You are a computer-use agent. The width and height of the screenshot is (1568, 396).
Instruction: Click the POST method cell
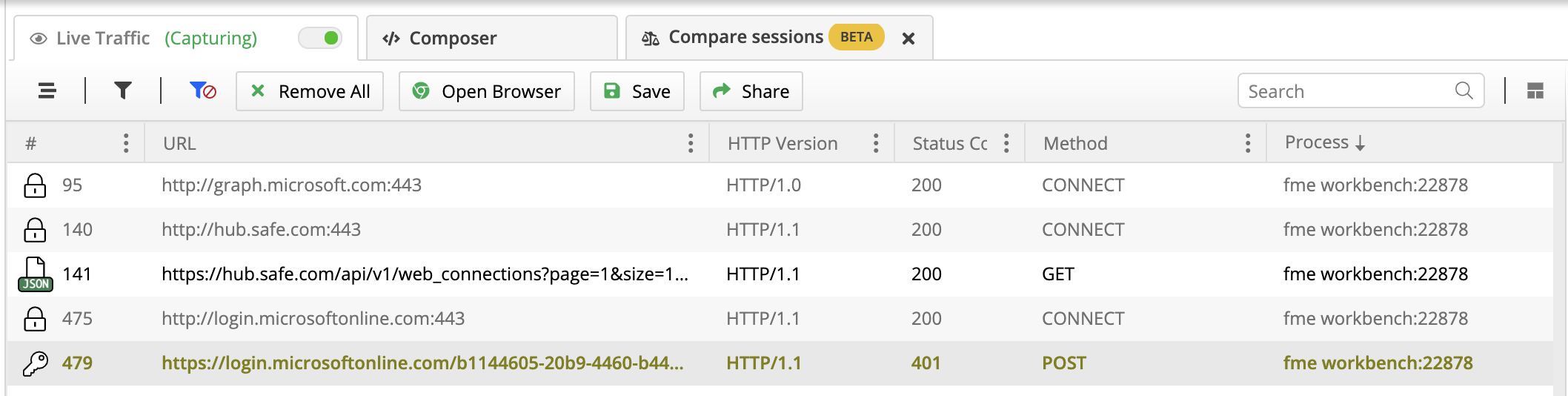pos(1064,363)
